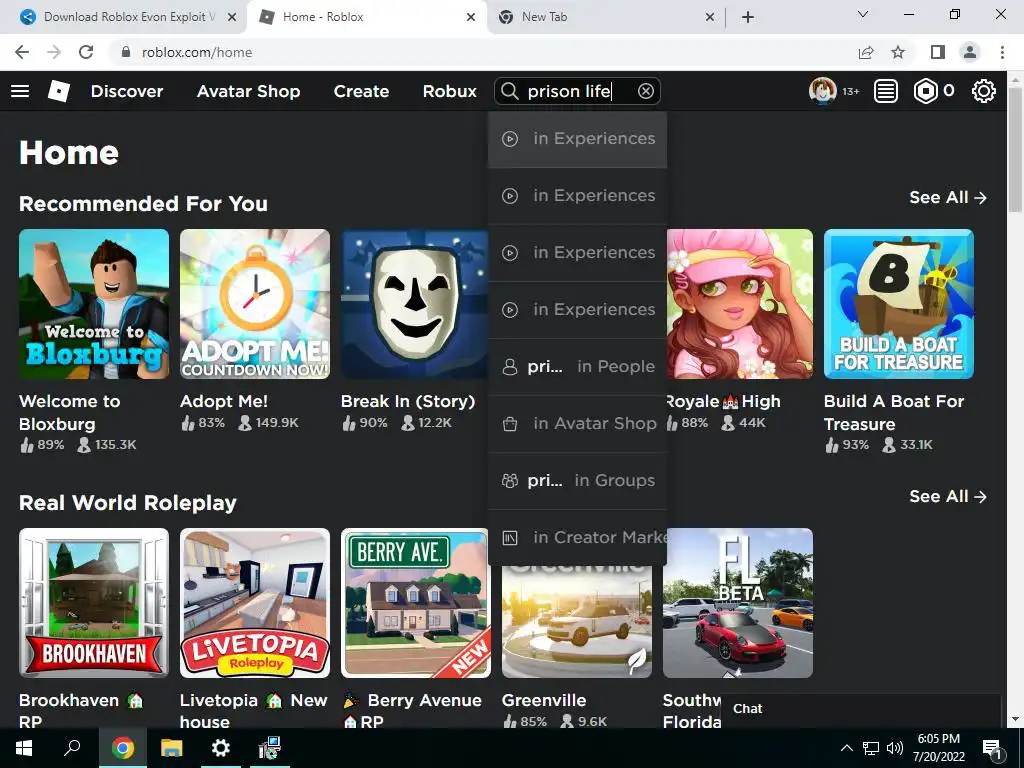The width and height of the screenshot is (1024, 768).
Task: Open File Explorer from taskbar
Action: coord(171,748)
